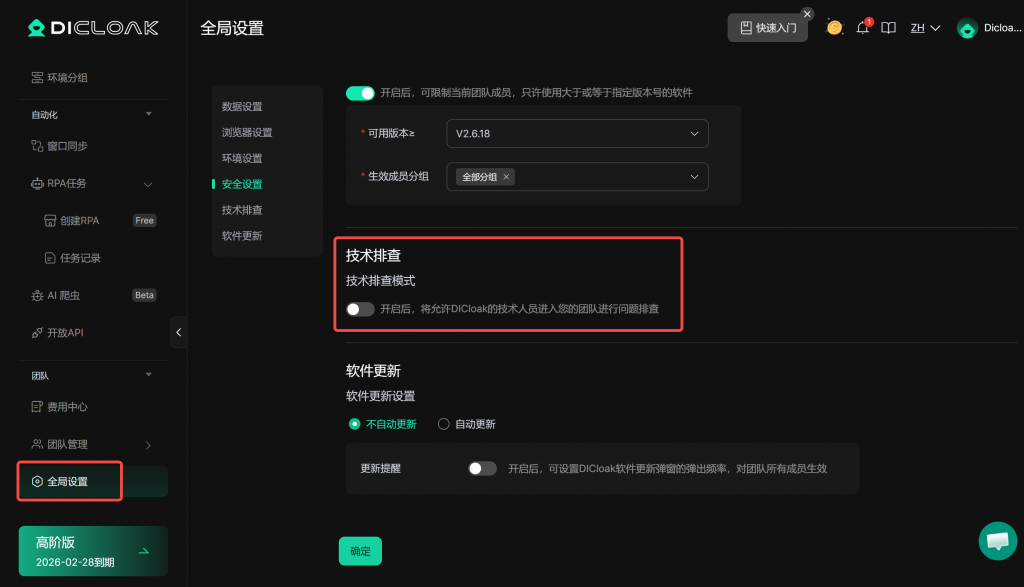Click the 快速入门 quick start button
Image resolution: width=1024 pixels, height=587 pixels.
coord(767,28)
